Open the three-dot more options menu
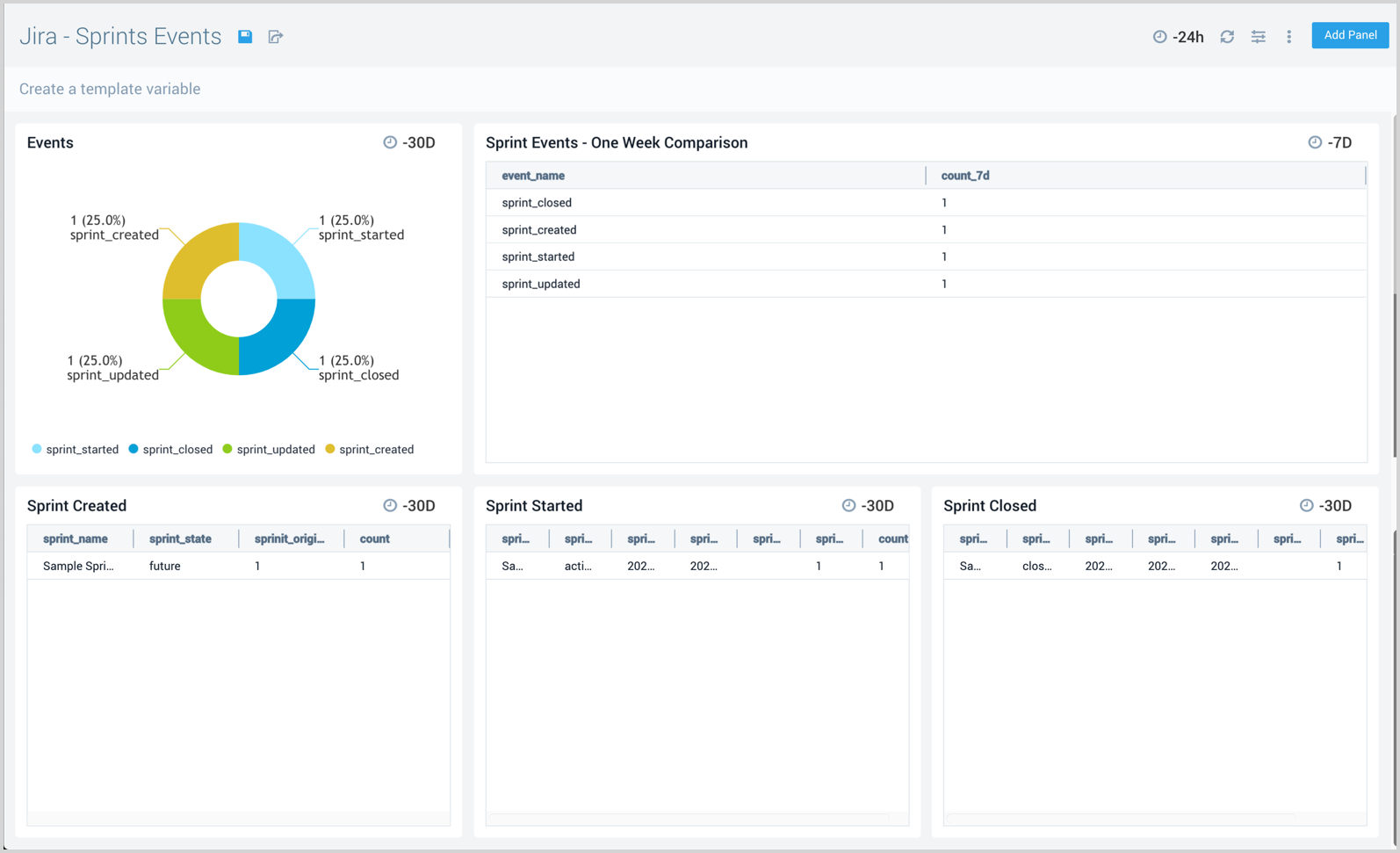The image size is (1400, 853). tap(1288, 37)
